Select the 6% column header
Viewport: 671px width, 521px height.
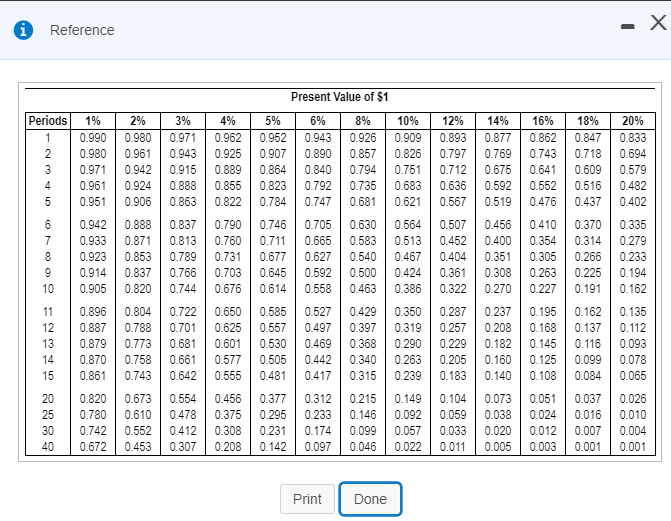coord(318,121)
